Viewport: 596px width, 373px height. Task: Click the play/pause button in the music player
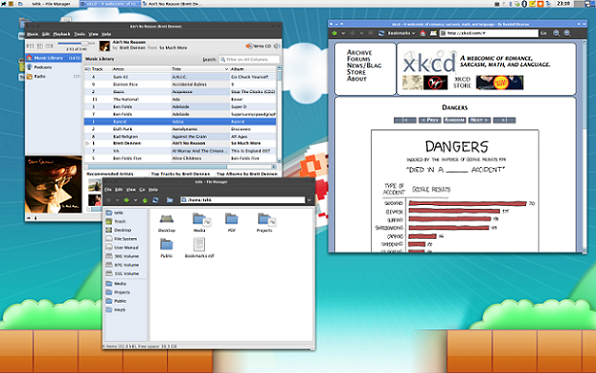click(40, 46)
